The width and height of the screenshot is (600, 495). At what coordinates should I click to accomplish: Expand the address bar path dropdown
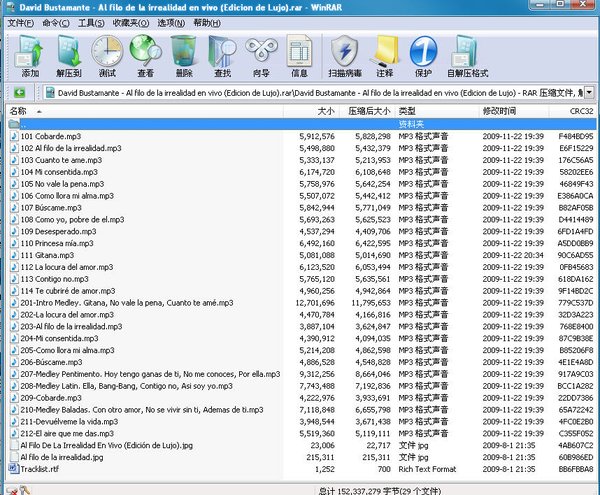(x=590, y=92)
